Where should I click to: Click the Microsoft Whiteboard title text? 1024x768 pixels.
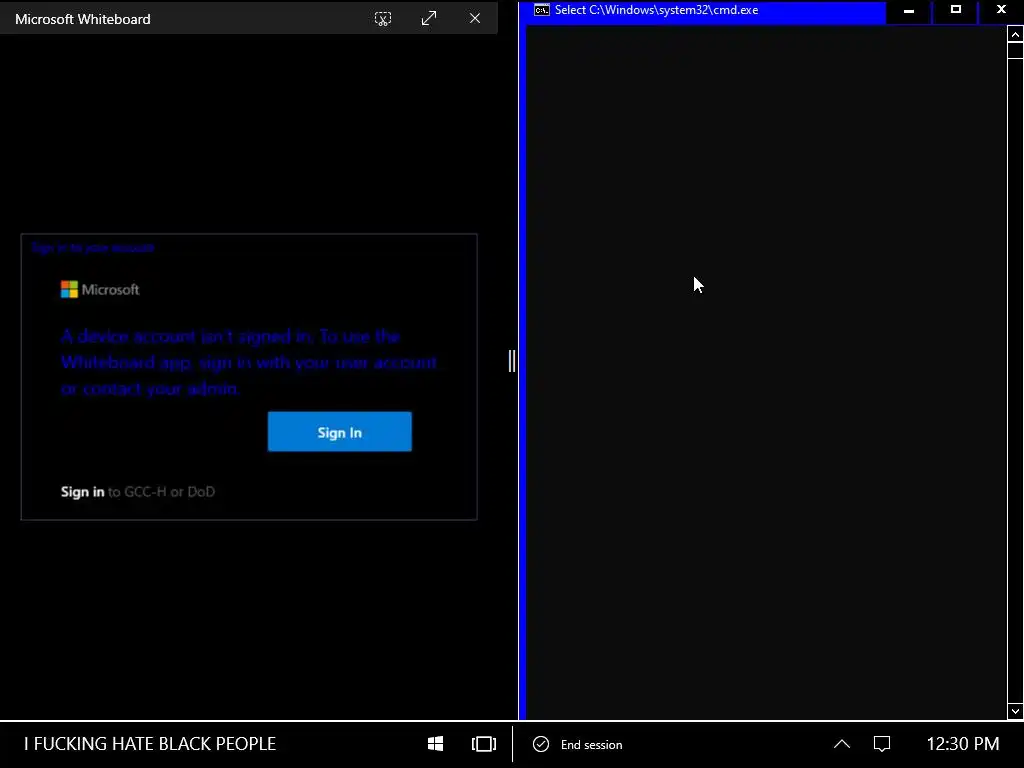point(83,19)
